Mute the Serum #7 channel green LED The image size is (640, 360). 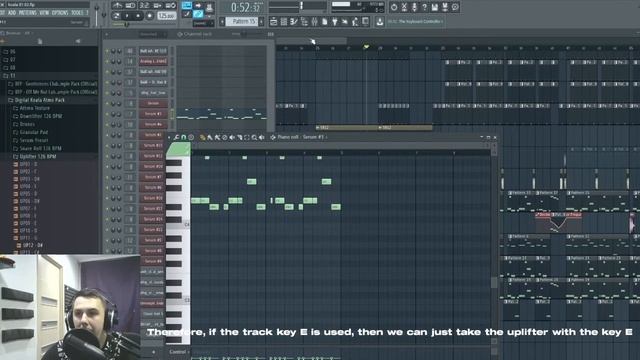pos(107,177)
